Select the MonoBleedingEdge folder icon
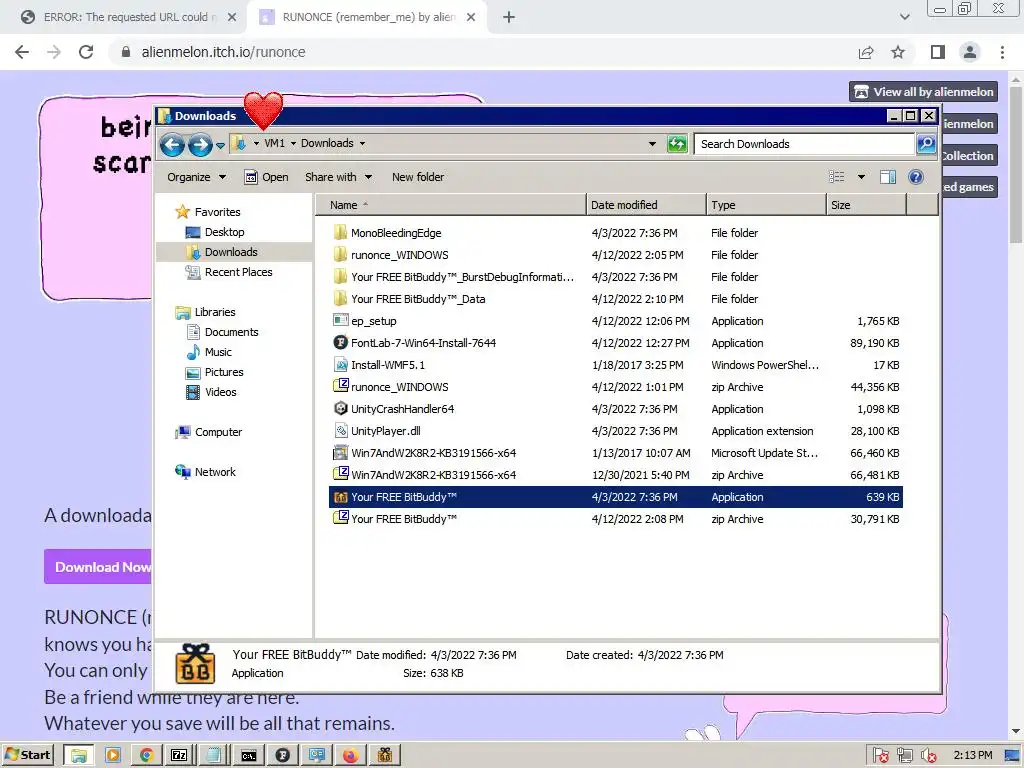This screenshot has width=1024, height=768. click(x=340, y=232)
